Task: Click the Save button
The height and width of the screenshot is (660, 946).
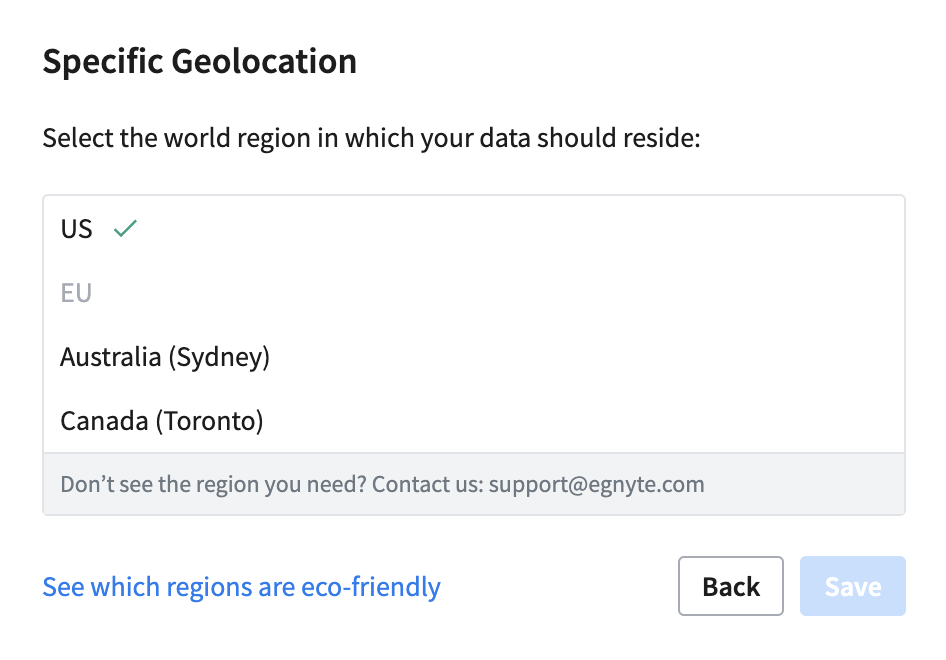Action: pyautogui.click(x=852, y=586)
